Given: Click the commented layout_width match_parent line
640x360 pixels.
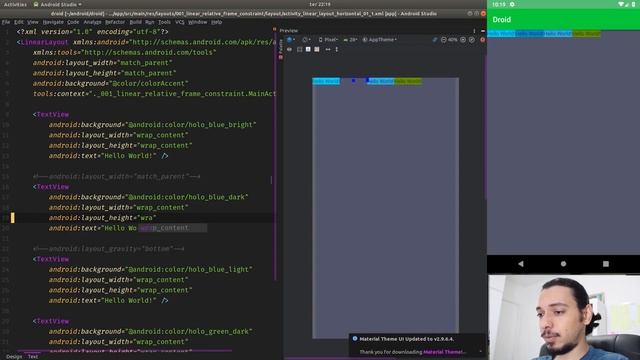Looking at the screenshot, I should (117, 176).
